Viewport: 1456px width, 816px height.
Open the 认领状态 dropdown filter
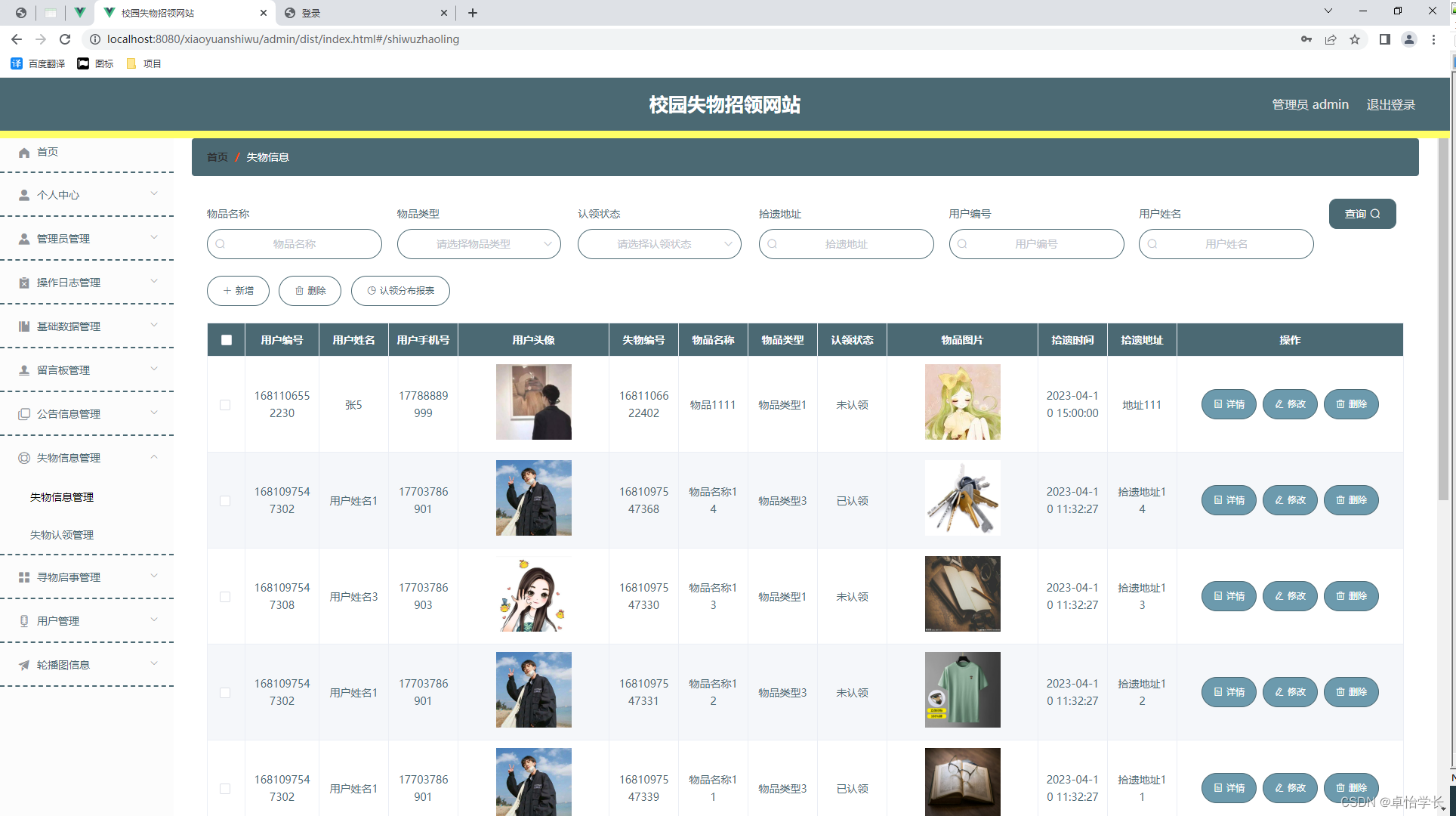coord(659,244)
